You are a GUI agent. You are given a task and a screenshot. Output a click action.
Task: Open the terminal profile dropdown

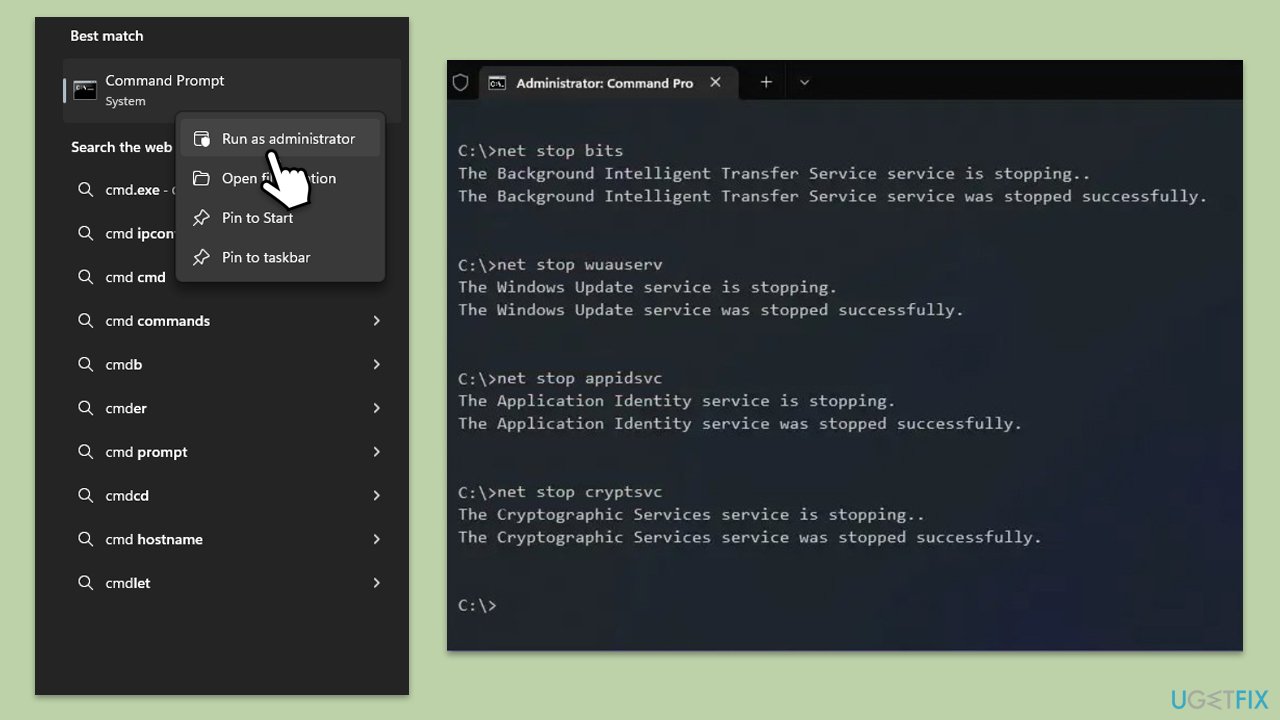point(804,83)
